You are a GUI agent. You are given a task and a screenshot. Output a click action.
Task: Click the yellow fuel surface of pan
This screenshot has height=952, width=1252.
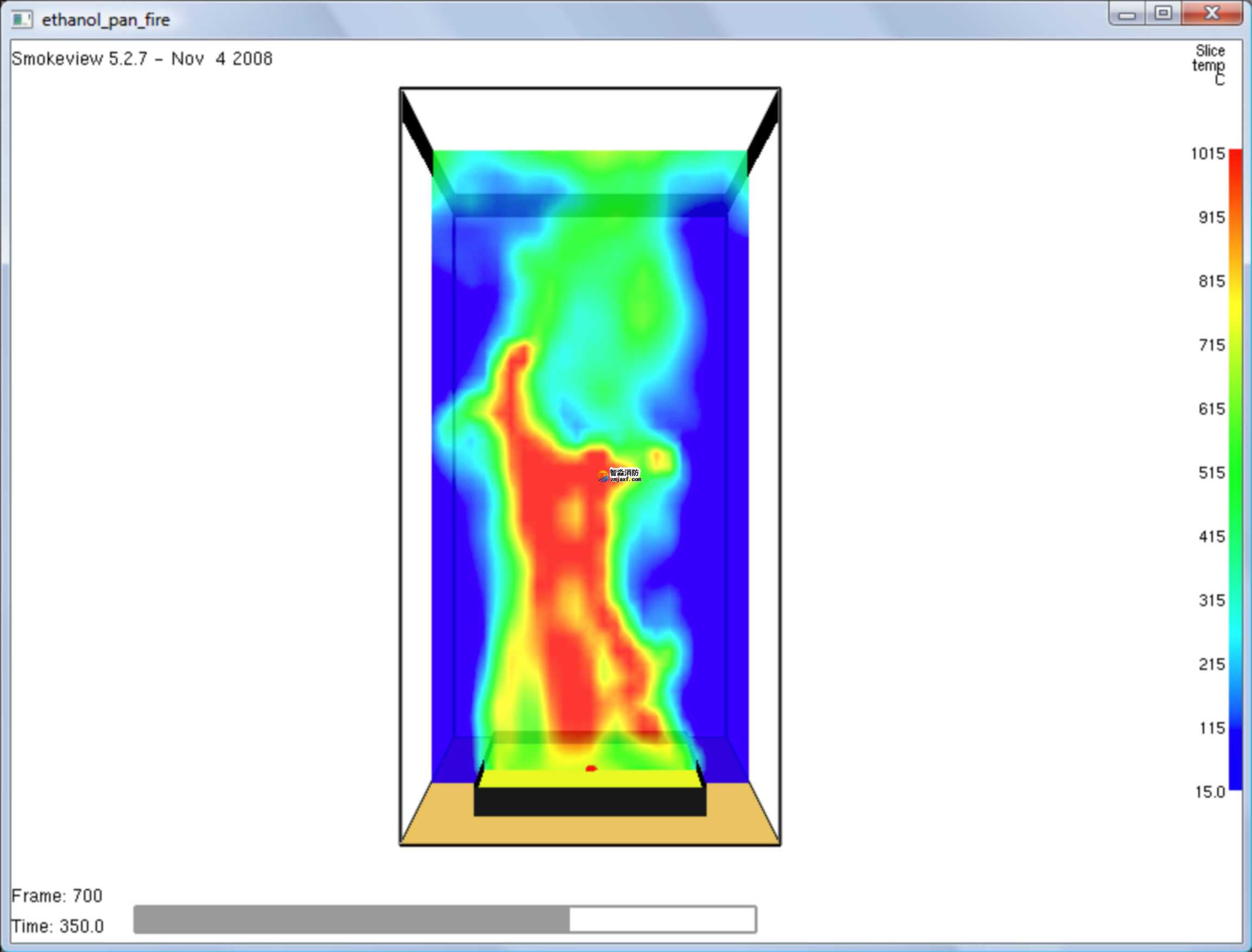[589, 779]
